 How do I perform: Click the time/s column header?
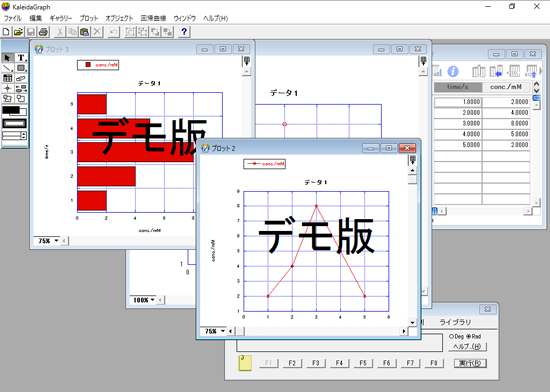pos(457,87)
